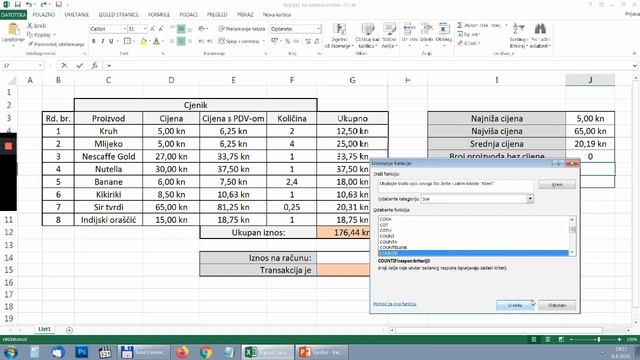640x360 pixels.
Task: Toggle Italic formatting
Action: (x=102, y=41)
